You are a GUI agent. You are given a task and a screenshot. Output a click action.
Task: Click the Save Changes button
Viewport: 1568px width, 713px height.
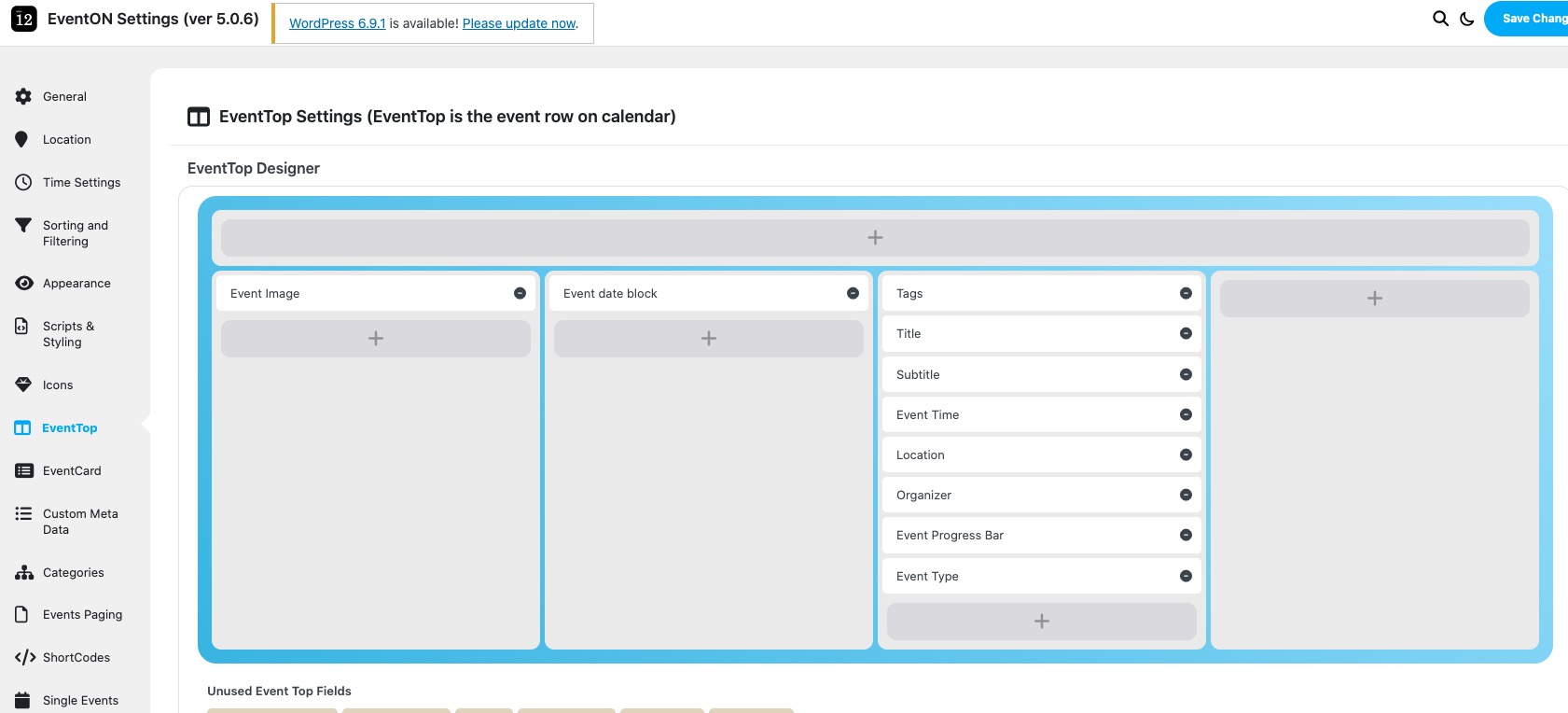click(1530, 19)
